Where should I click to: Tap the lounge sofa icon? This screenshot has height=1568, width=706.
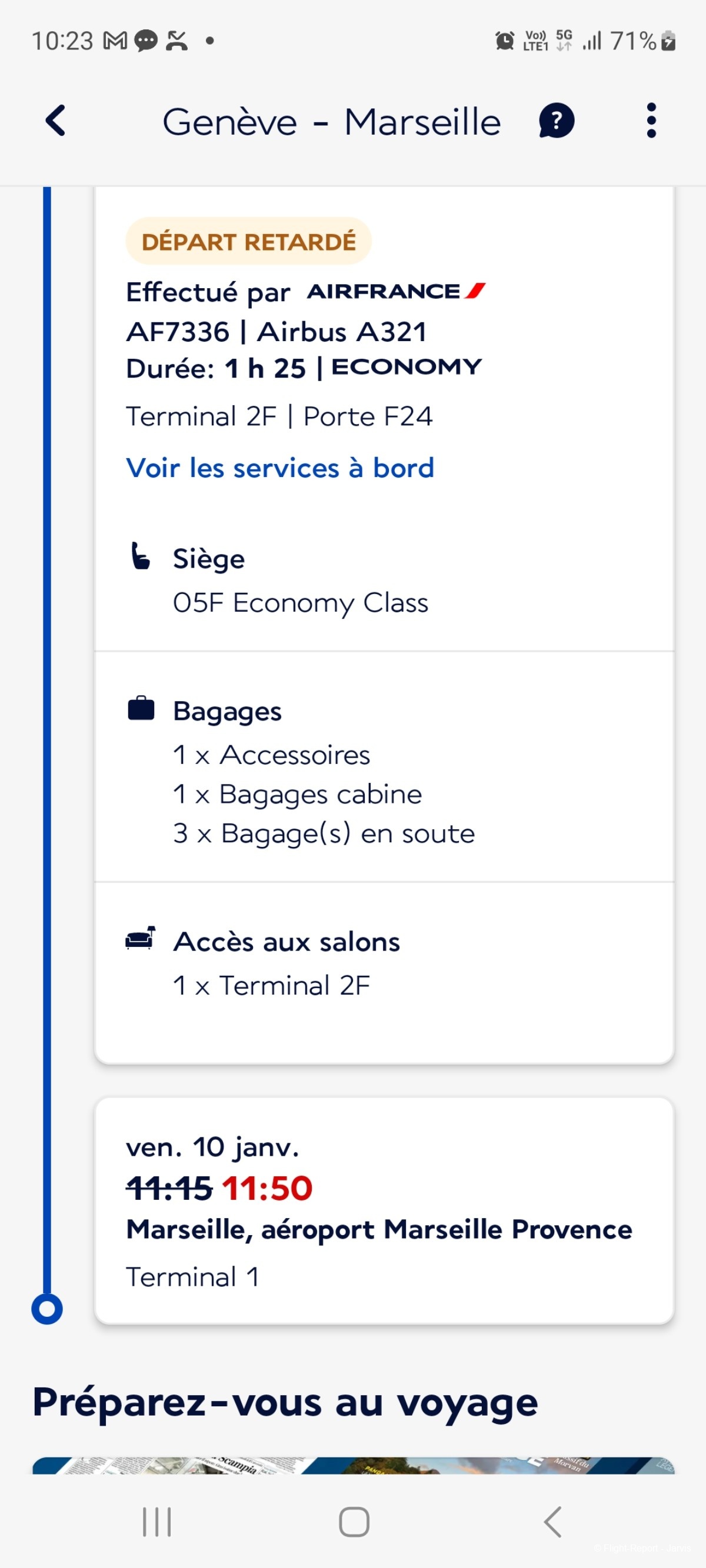(x=140, y=938)
